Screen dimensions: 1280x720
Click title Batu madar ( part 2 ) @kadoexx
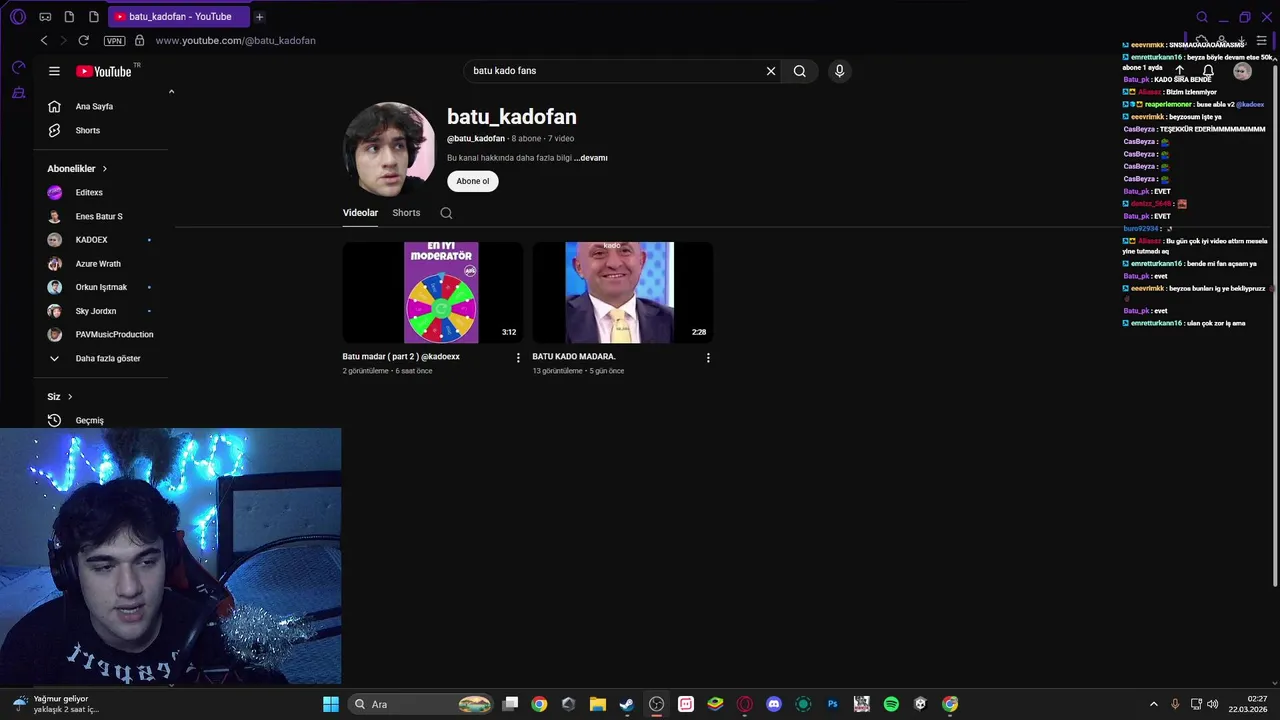(x=401, y=357)
